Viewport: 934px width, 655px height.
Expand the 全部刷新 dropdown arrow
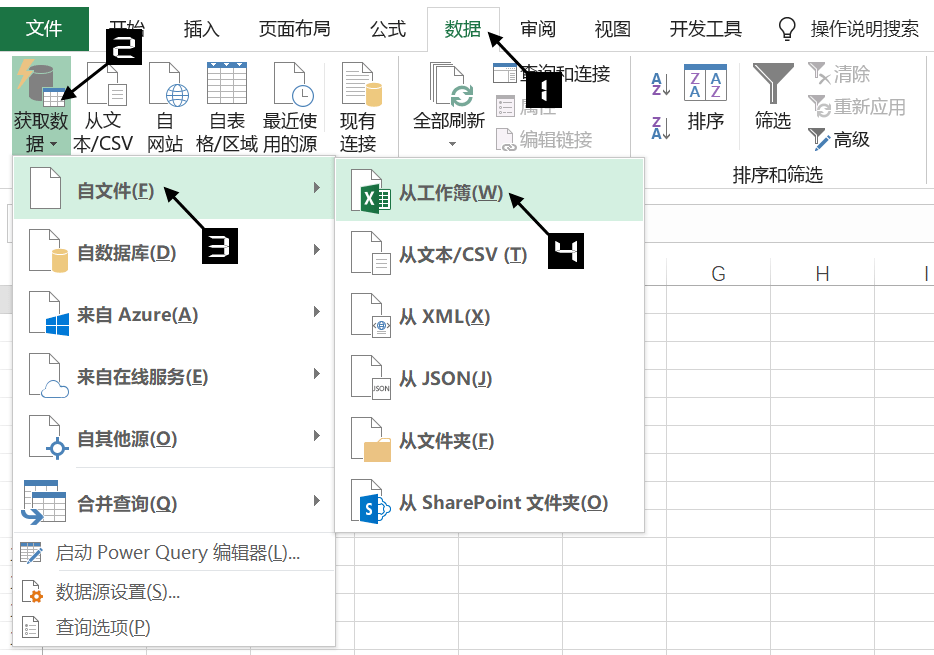tap(452, 144)
